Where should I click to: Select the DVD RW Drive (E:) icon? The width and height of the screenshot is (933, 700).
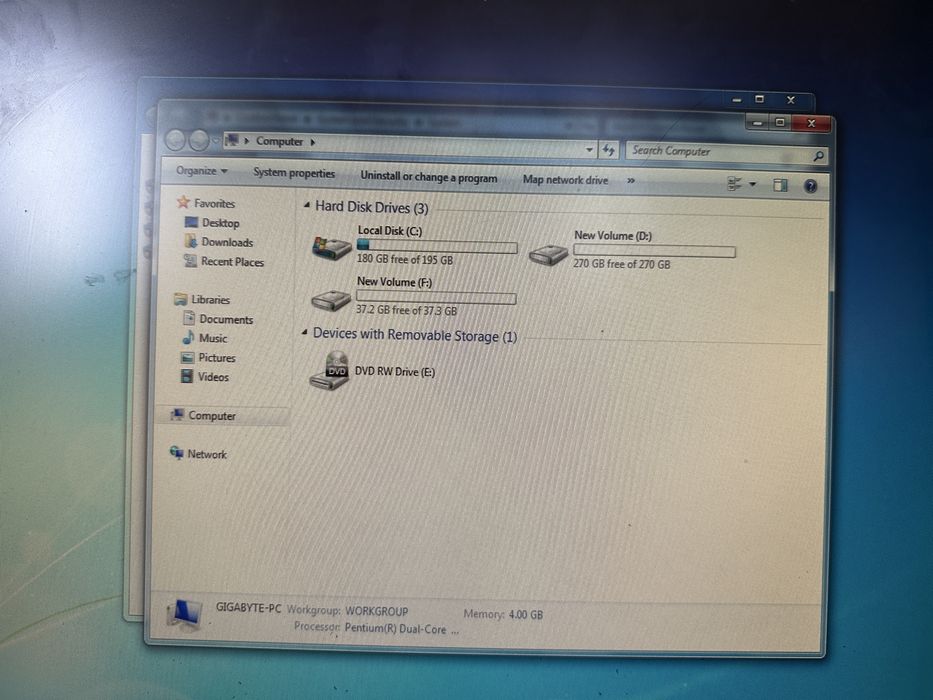click(330, 371)
